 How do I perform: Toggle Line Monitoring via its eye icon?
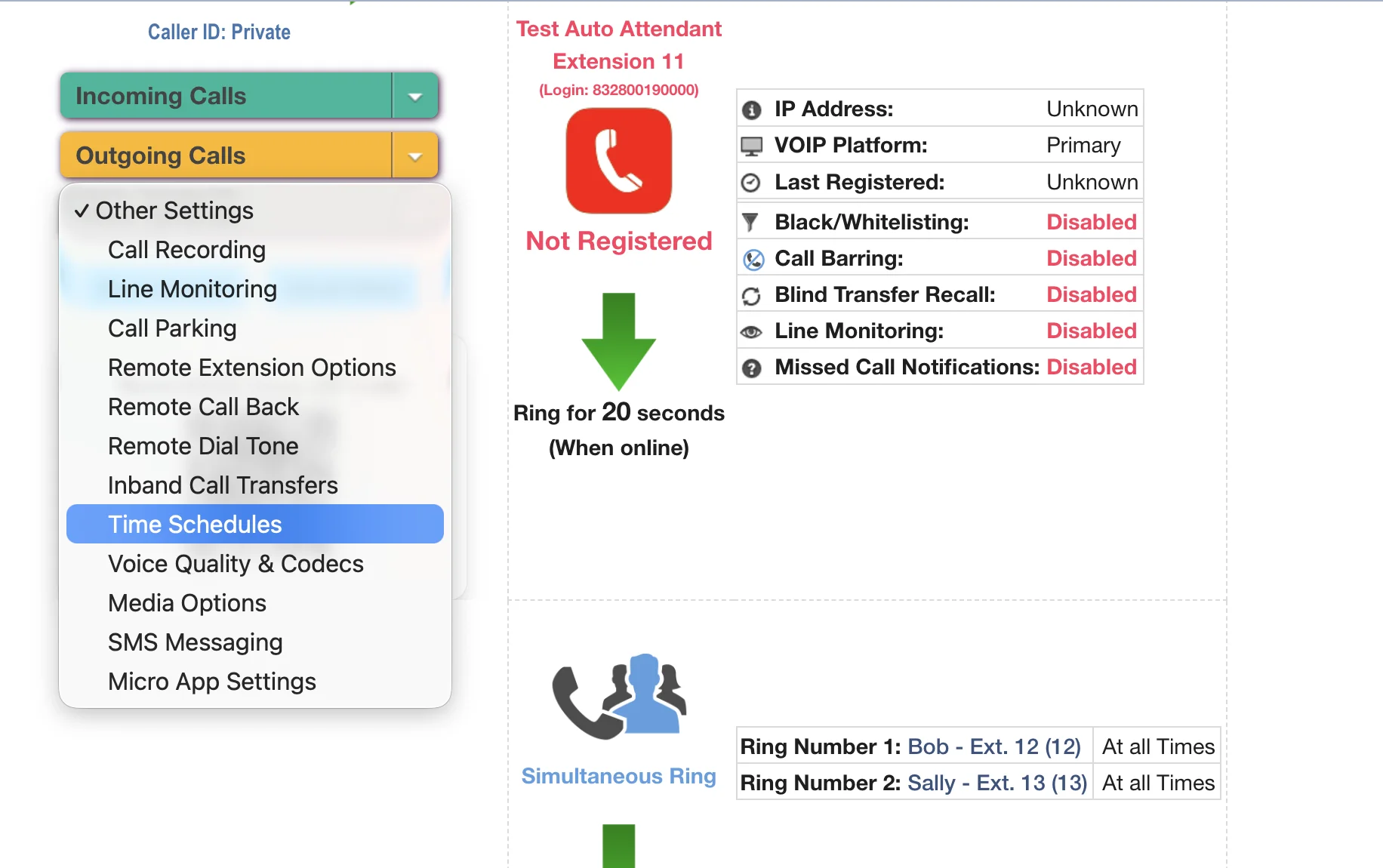[x=752, y=331]
